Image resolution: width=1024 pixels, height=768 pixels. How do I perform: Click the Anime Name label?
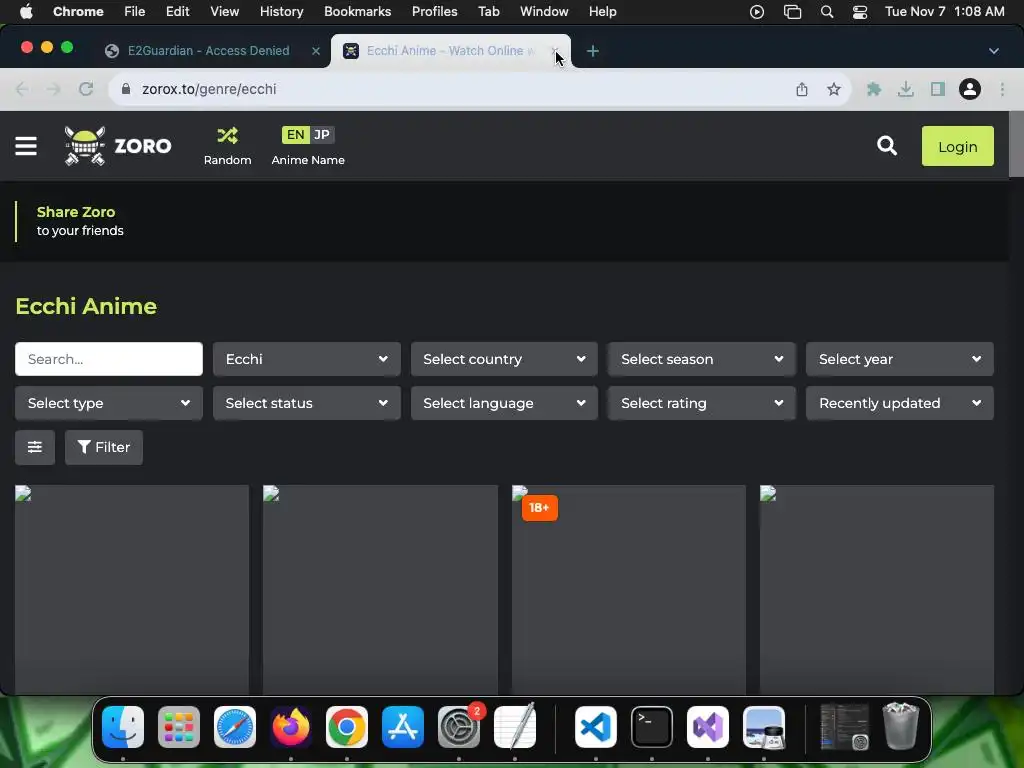pyautogui.click(x=308, y=160)
